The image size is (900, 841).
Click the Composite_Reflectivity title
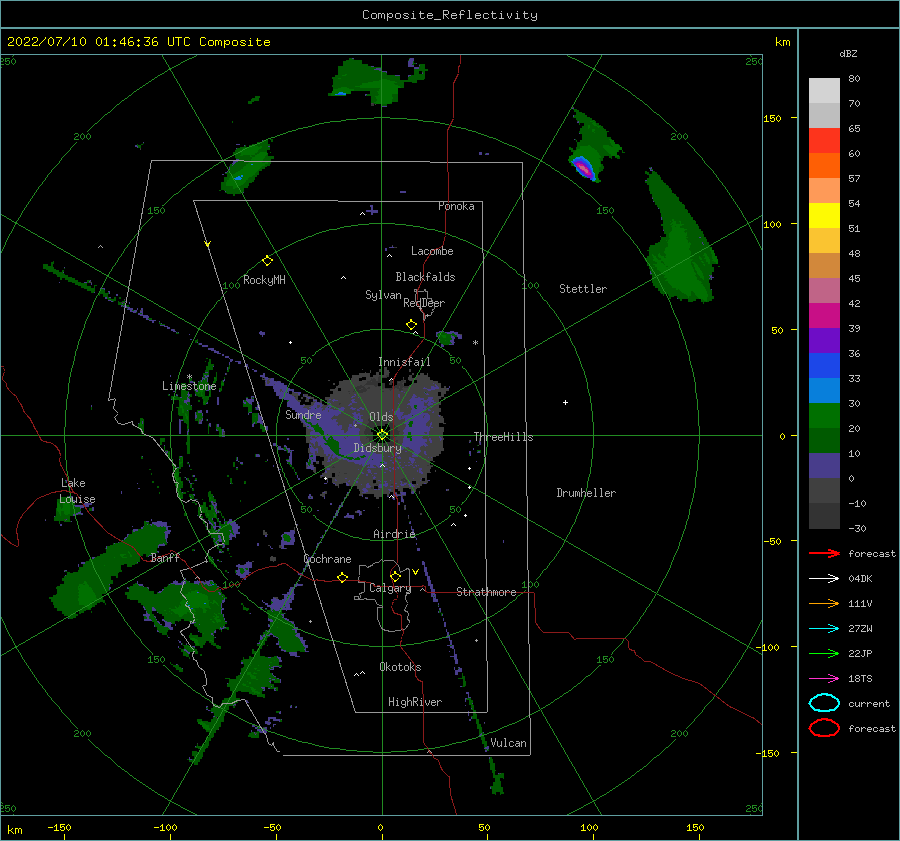[x=450, y=14]
